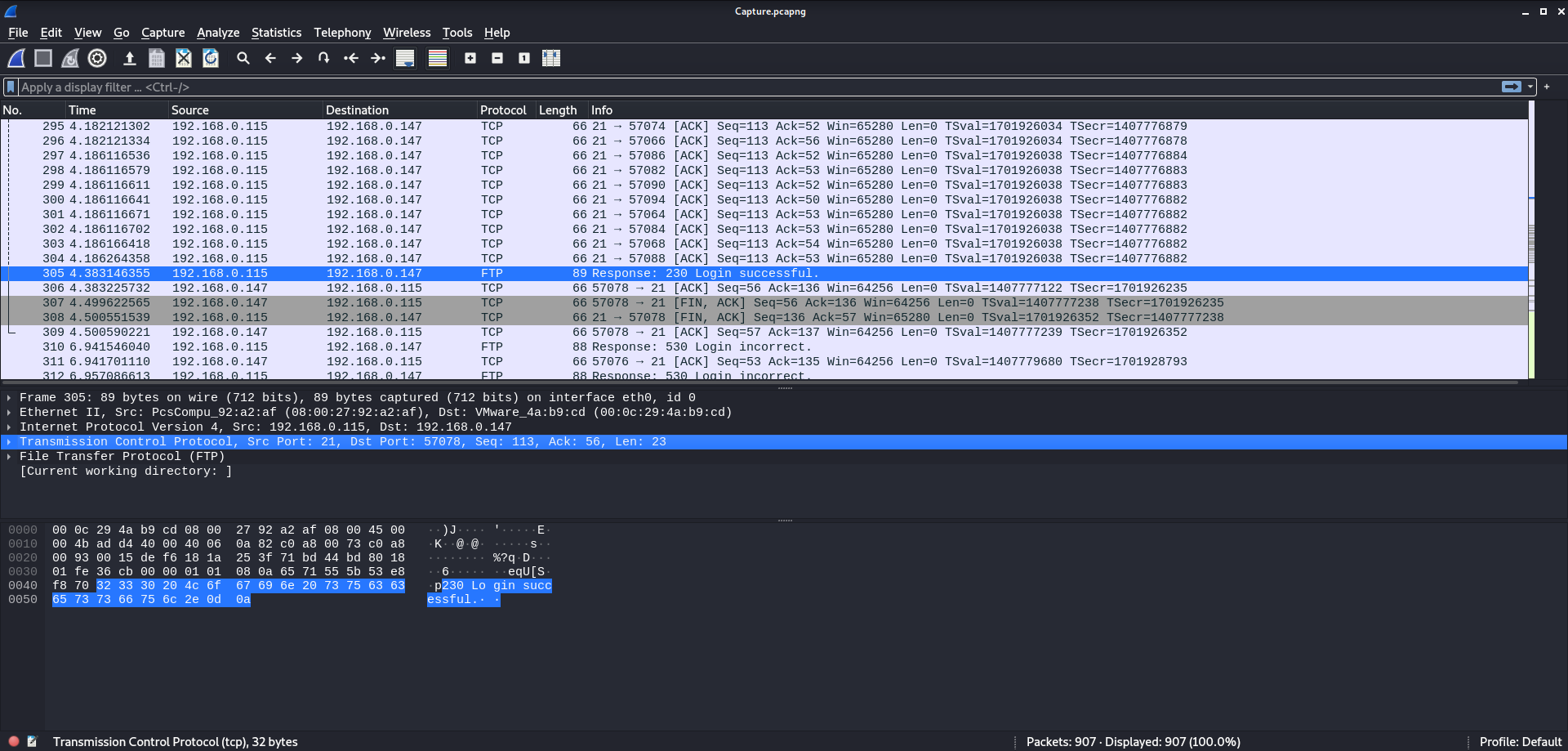Screen dimensions: 1568x751
Task: Click hex offset 0040 row bytes
Action: [x=229, y=585]
